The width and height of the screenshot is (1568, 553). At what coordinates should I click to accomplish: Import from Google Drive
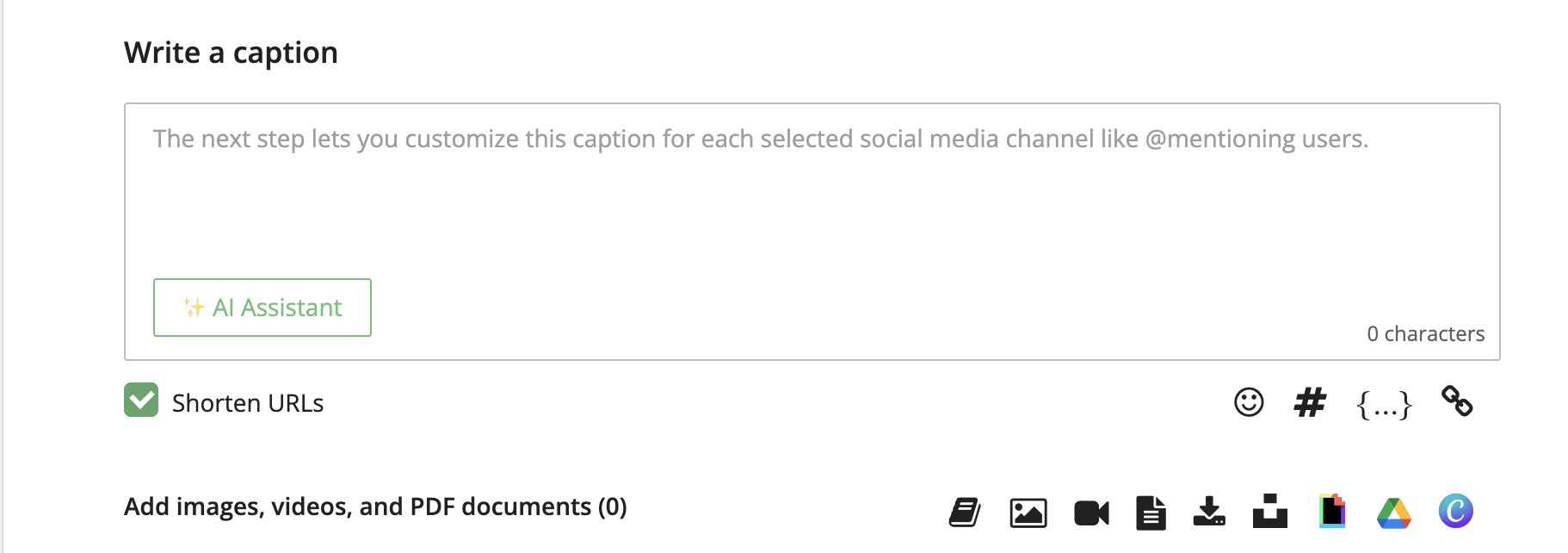pos(1394,513)
